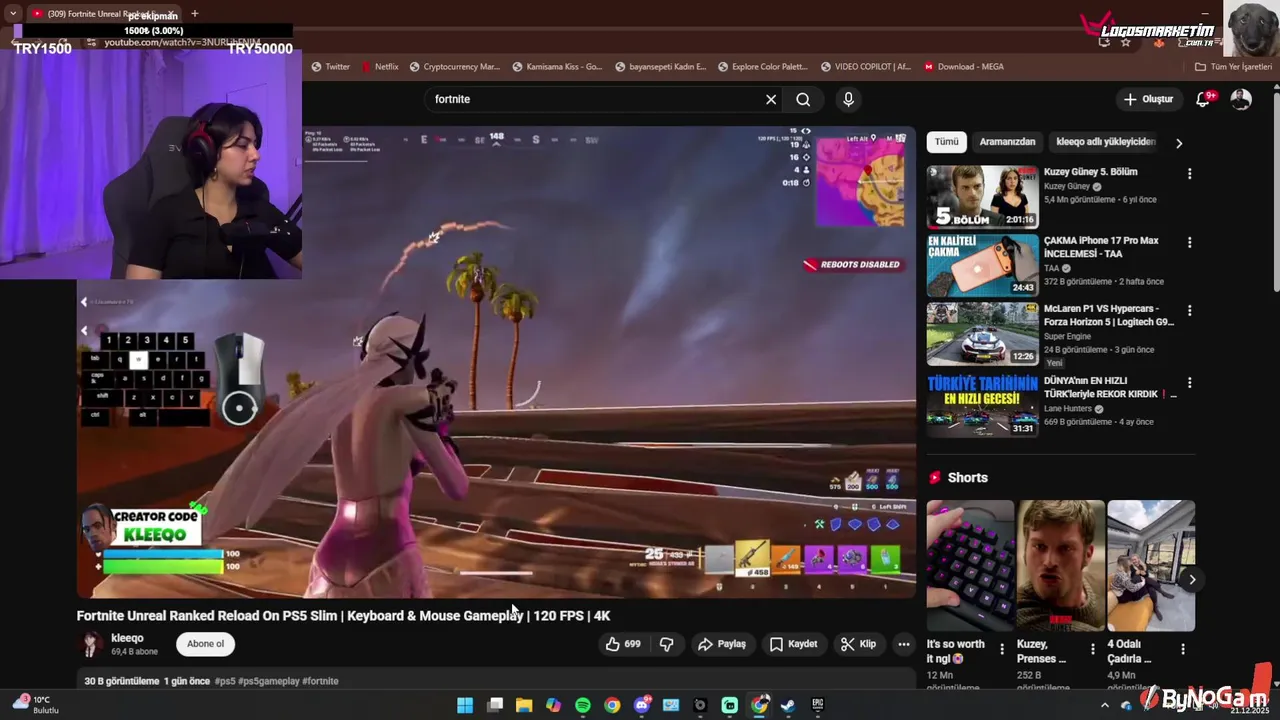1280x720 pixels.
Task: Create a clip with Klip button
Action: [858, 644]
